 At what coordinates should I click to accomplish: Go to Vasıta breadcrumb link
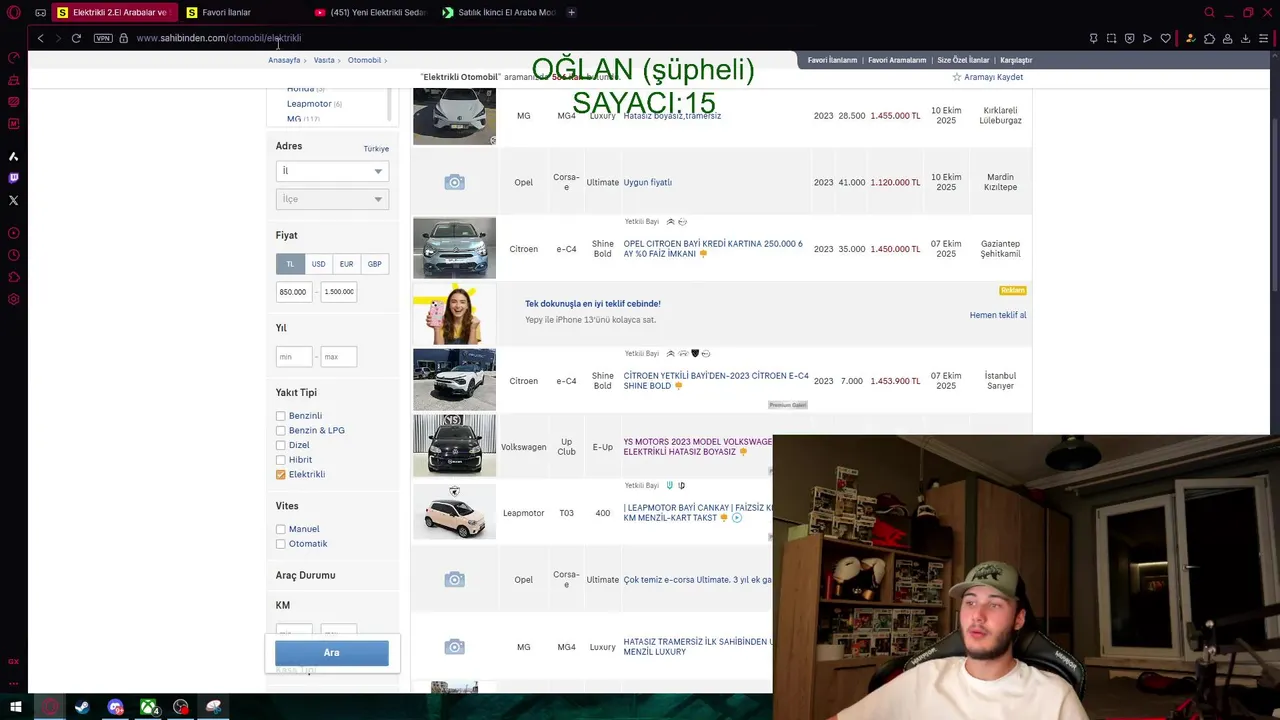coord(324,60)
